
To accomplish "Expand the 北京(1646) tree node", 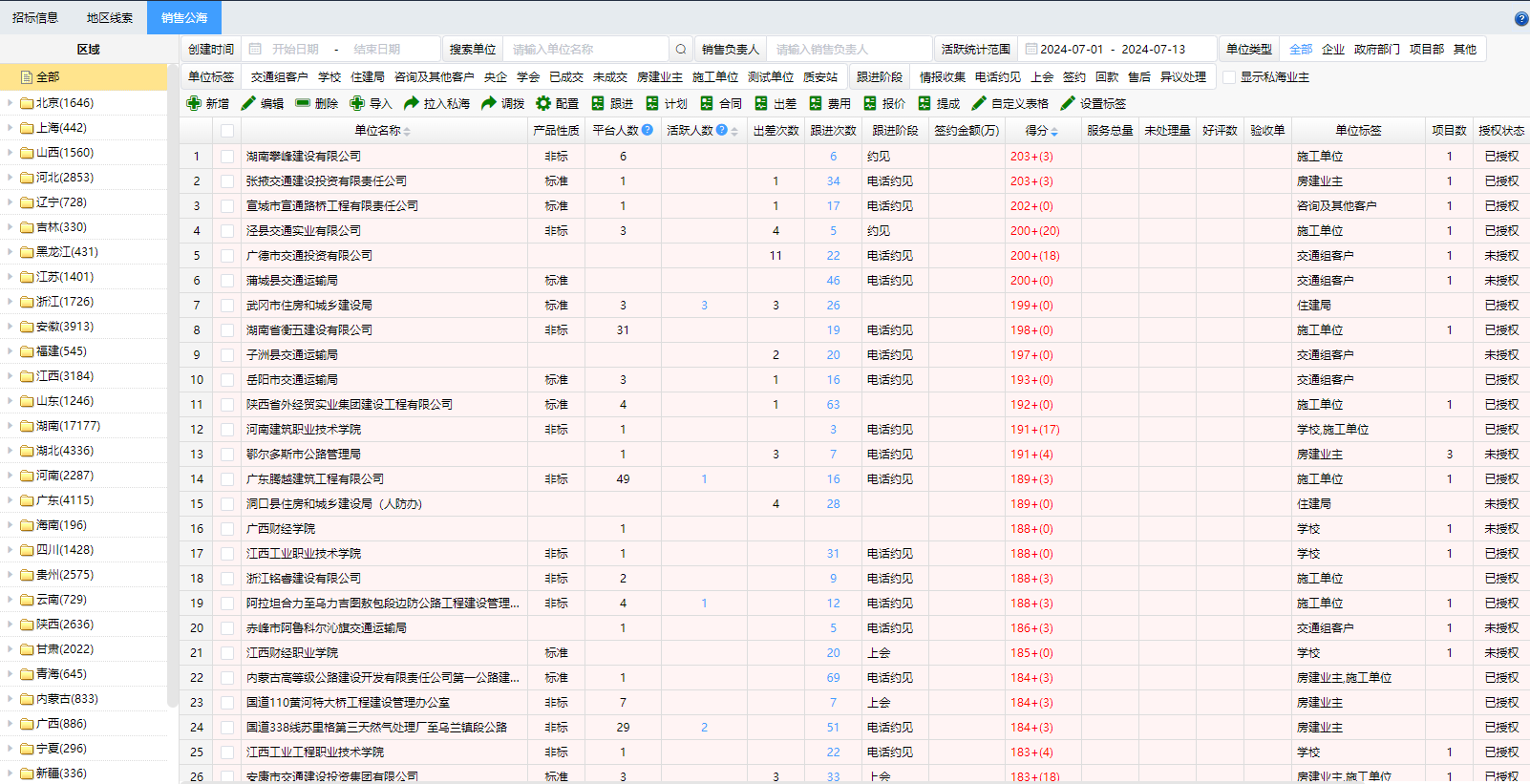I will pos(10,102).
